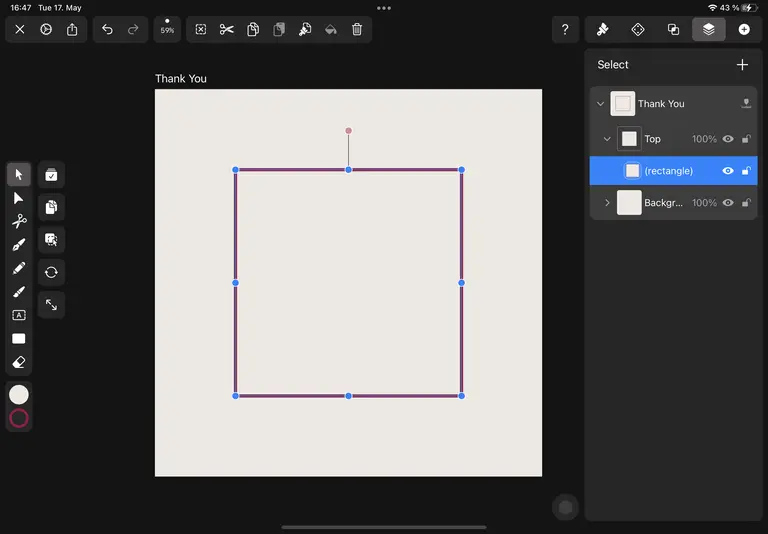The image size is (768, 534).
Task: Lock the Background layer
Action: (x=746, y=203)
